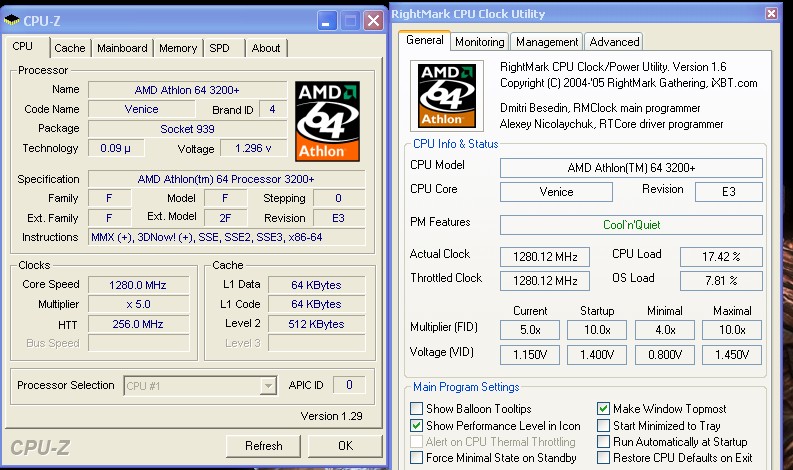Click the Brand ID value 4
The height and width of the screenshot is (470, 793).
(x=272, y=109)
